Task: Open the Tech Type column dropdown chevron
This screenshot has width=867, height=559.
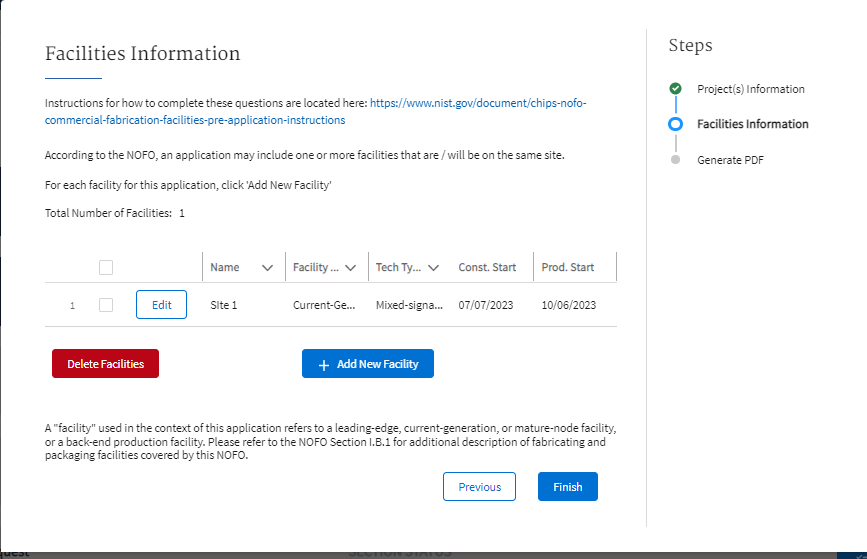Action: pyautogui.click(x=433, y=268)
